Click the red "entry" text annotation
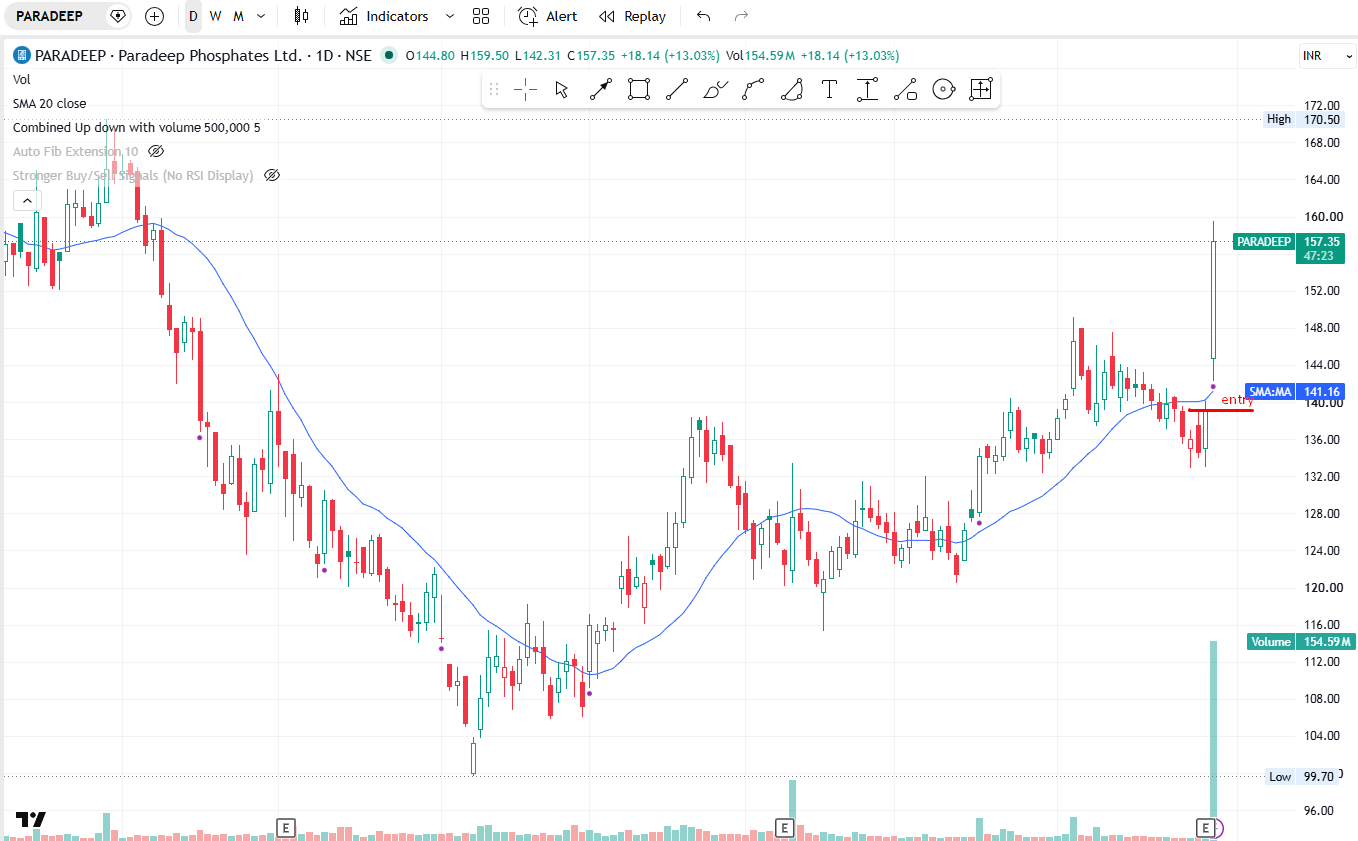Viewport: 1358px width, 841px height. [x=1237, y=400]
